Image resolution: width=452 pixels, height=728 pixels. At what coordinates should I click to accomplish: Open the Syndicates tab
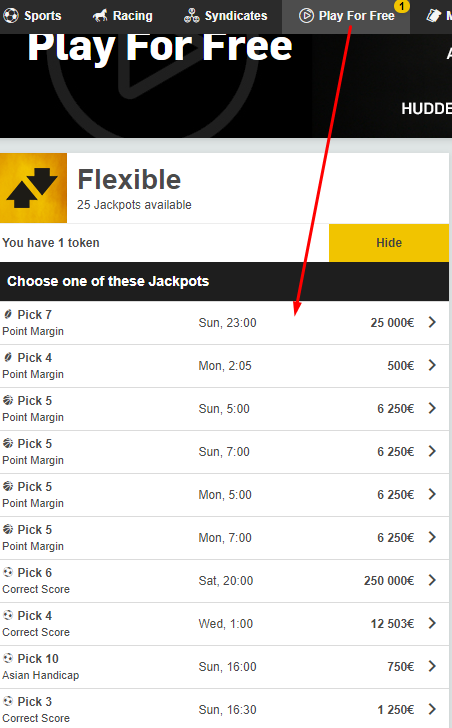(x=226, y=16)
